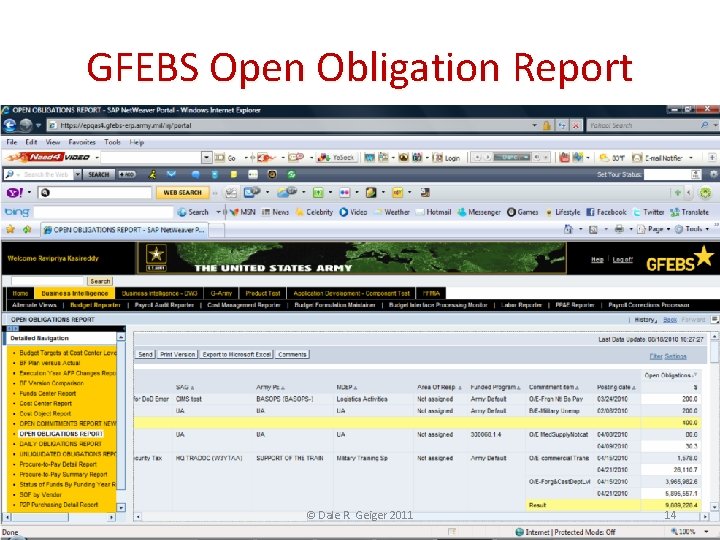Click the IE Print icon

(x=619, y=229)
